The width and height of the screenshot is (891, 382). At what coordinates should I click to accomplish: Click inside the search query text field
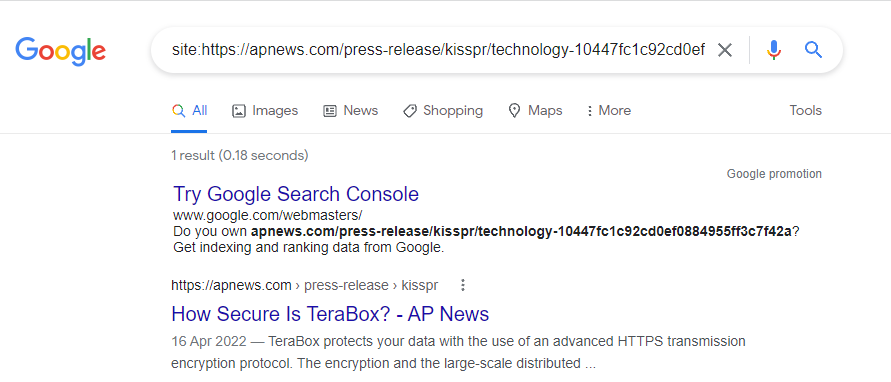438,50
